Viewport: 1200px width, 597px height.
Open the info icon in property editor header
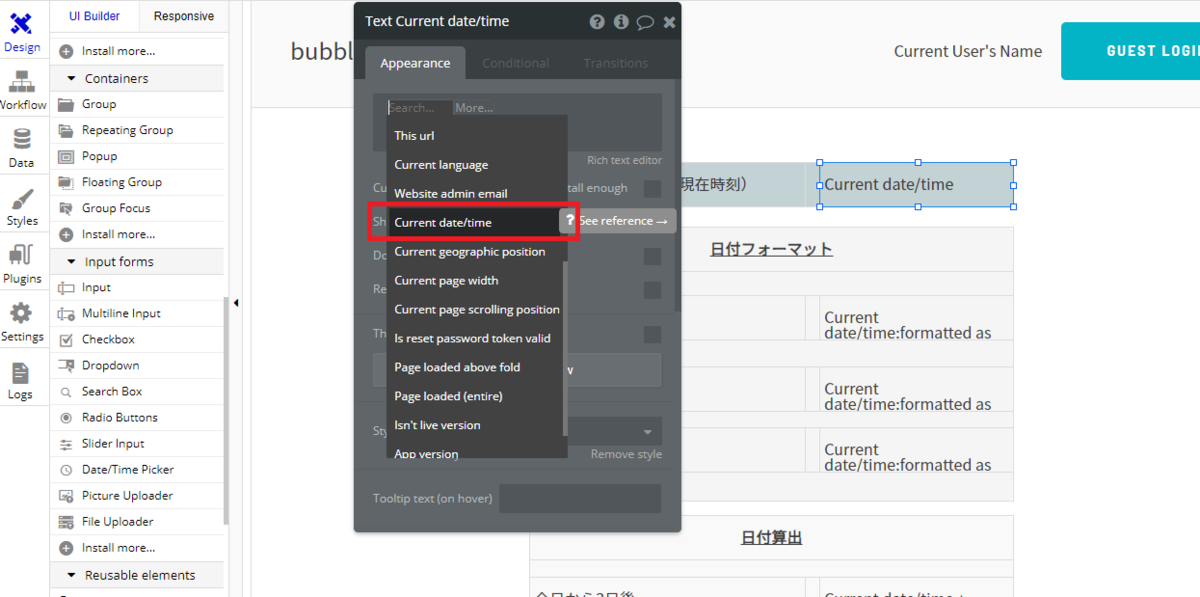click(621, 22)
